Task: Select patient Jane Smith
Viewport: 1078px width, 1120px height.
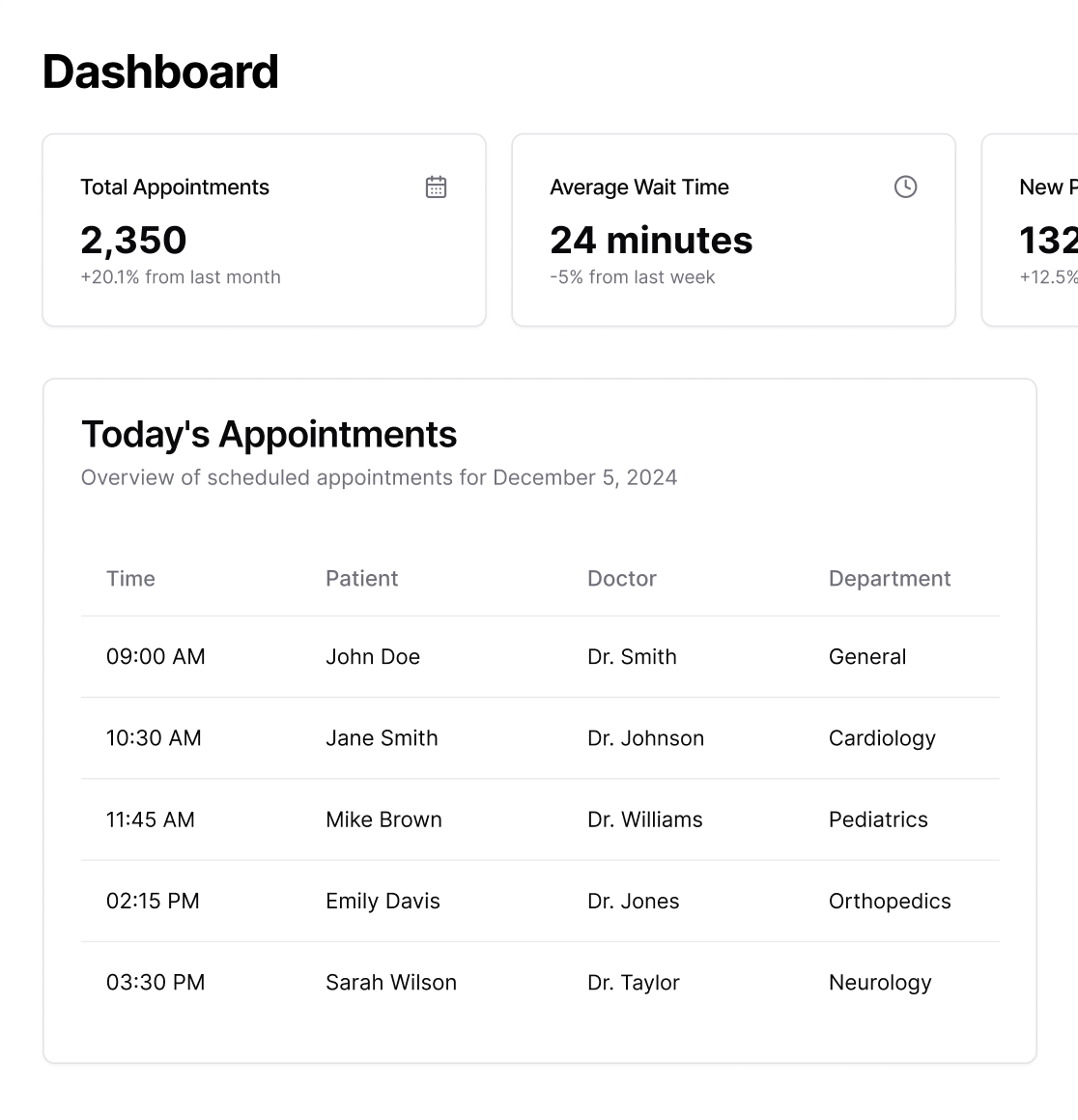Action: tap(382, 738)
